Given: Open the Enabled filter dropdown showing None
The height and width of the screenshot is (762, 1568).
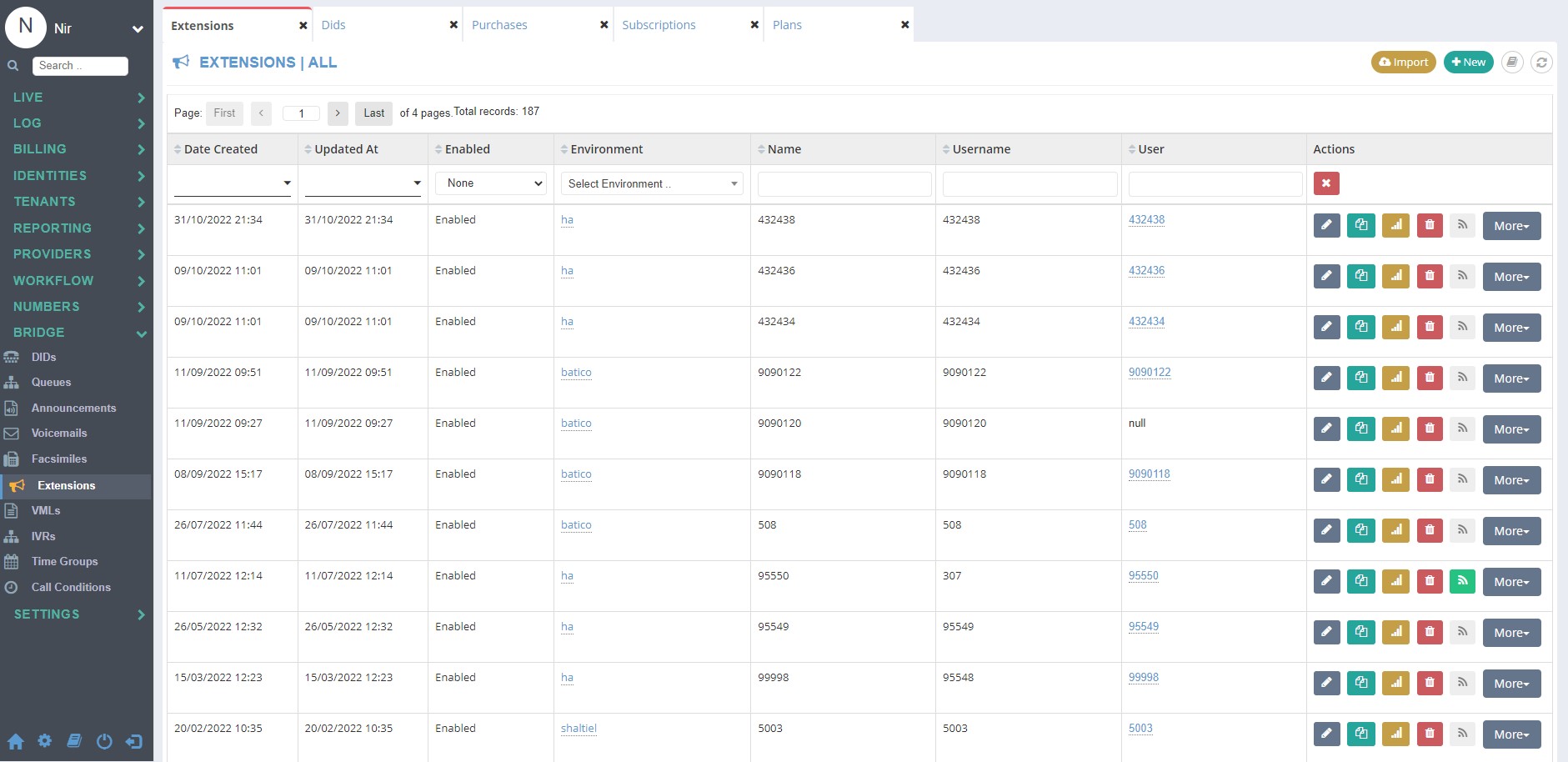Looking at the screenshot, I should click(x=491, y=183).
